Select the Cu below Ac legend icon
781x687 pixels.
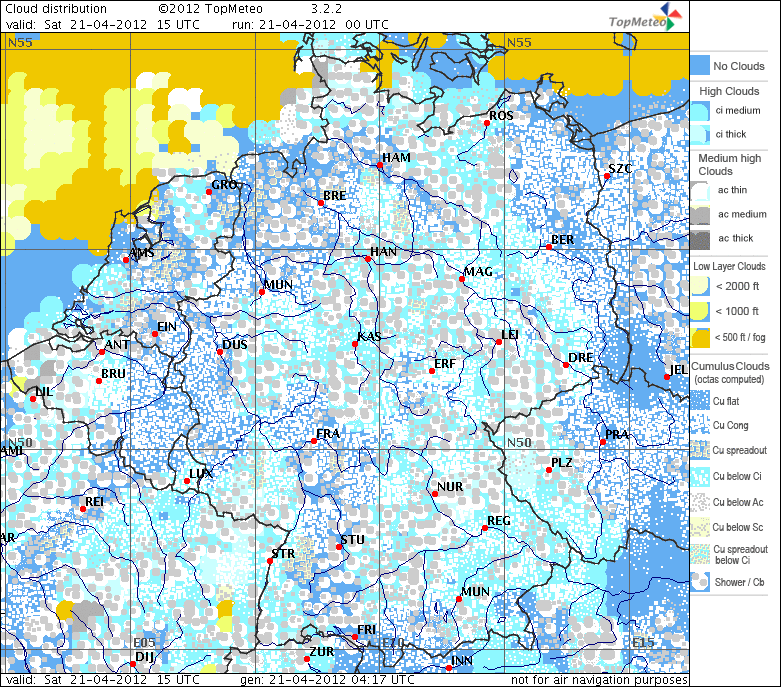pos(700,501)
